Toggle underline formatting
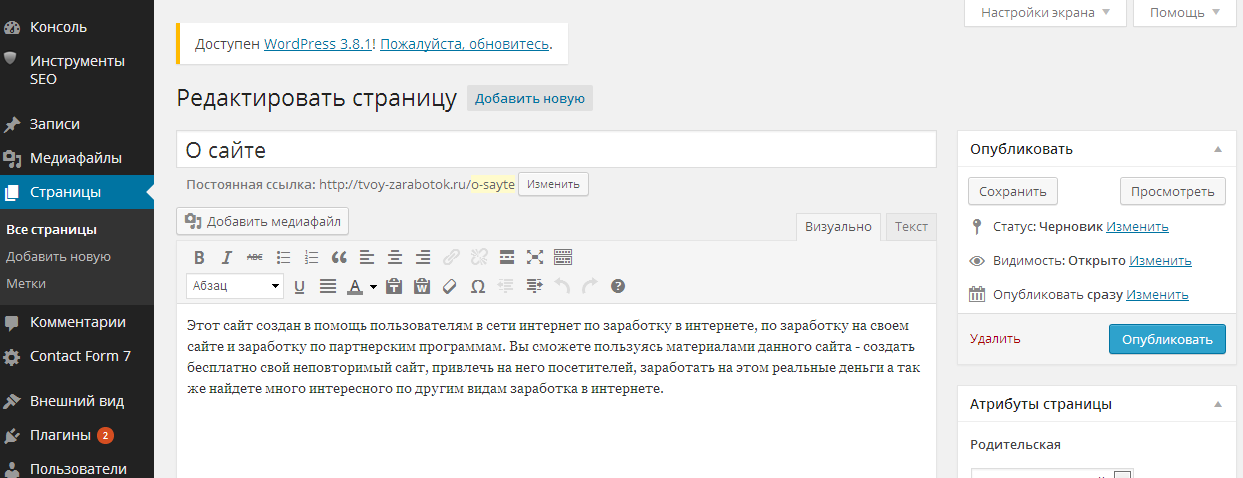Image resolution: width=1243 pixels, height=478 pixels. (x=300, y=286)
